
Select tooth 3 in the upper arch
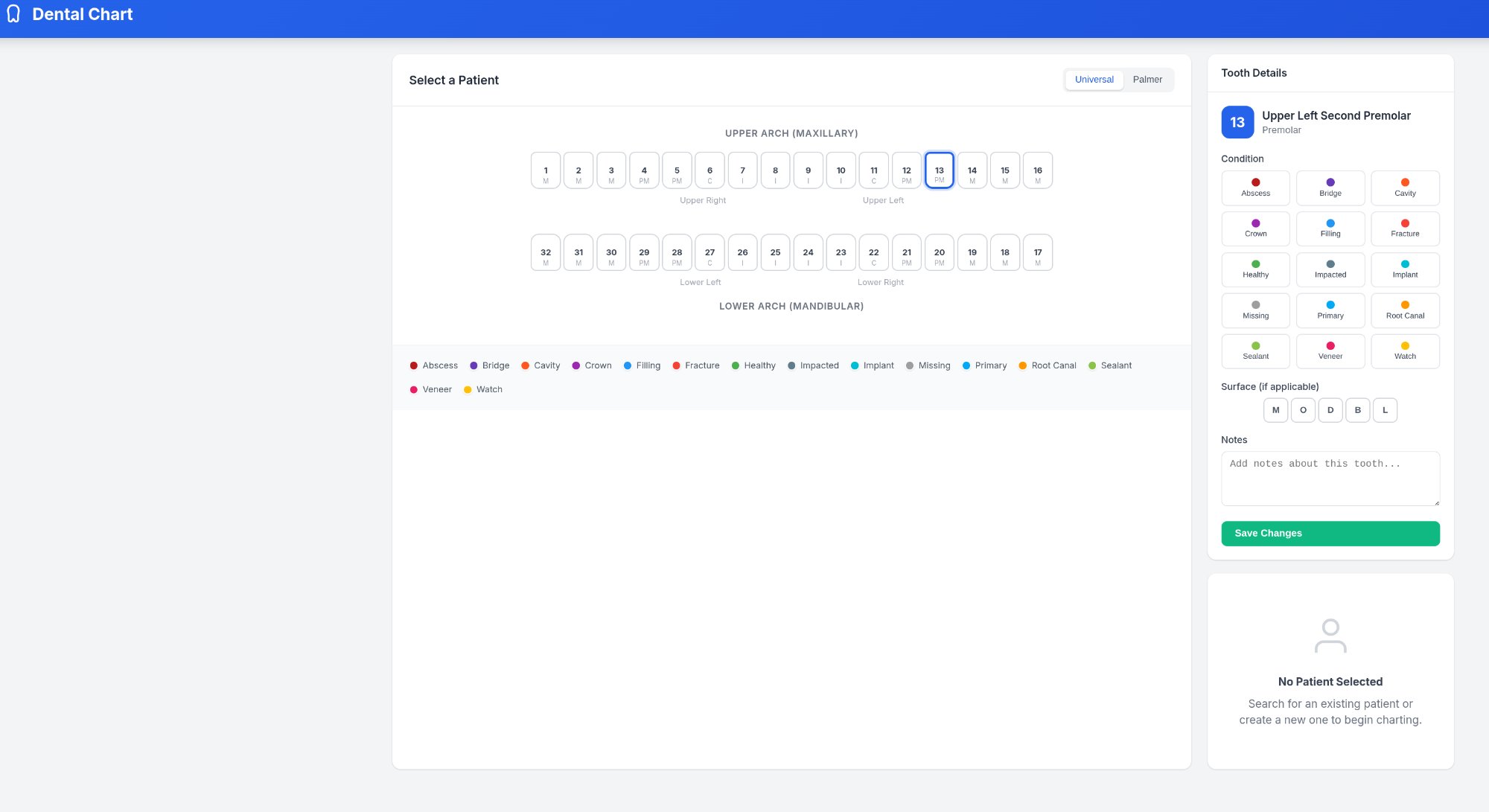tap(611, 170)
